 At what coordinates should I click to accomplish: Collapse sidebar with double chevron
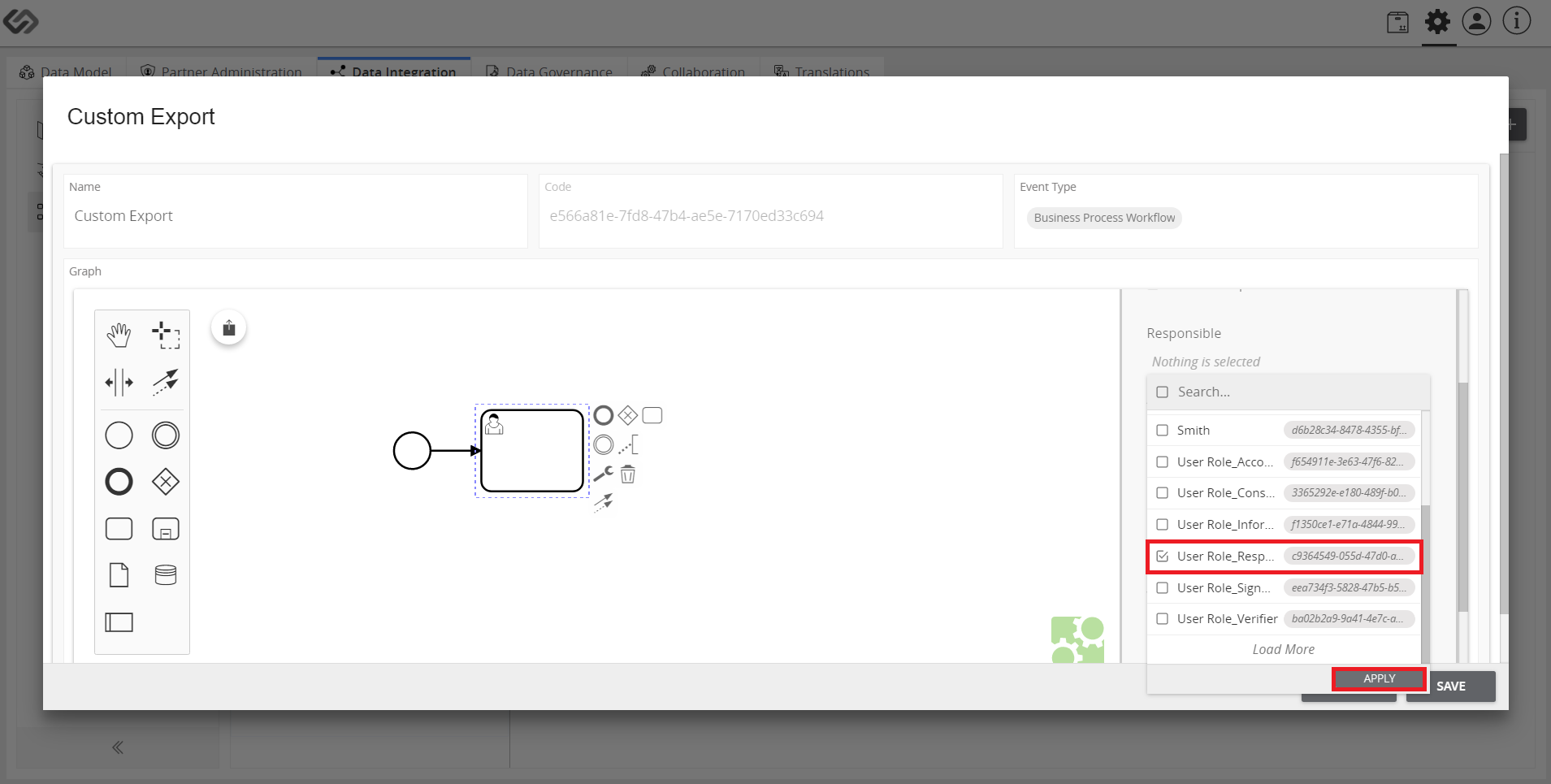coord(118,747)
